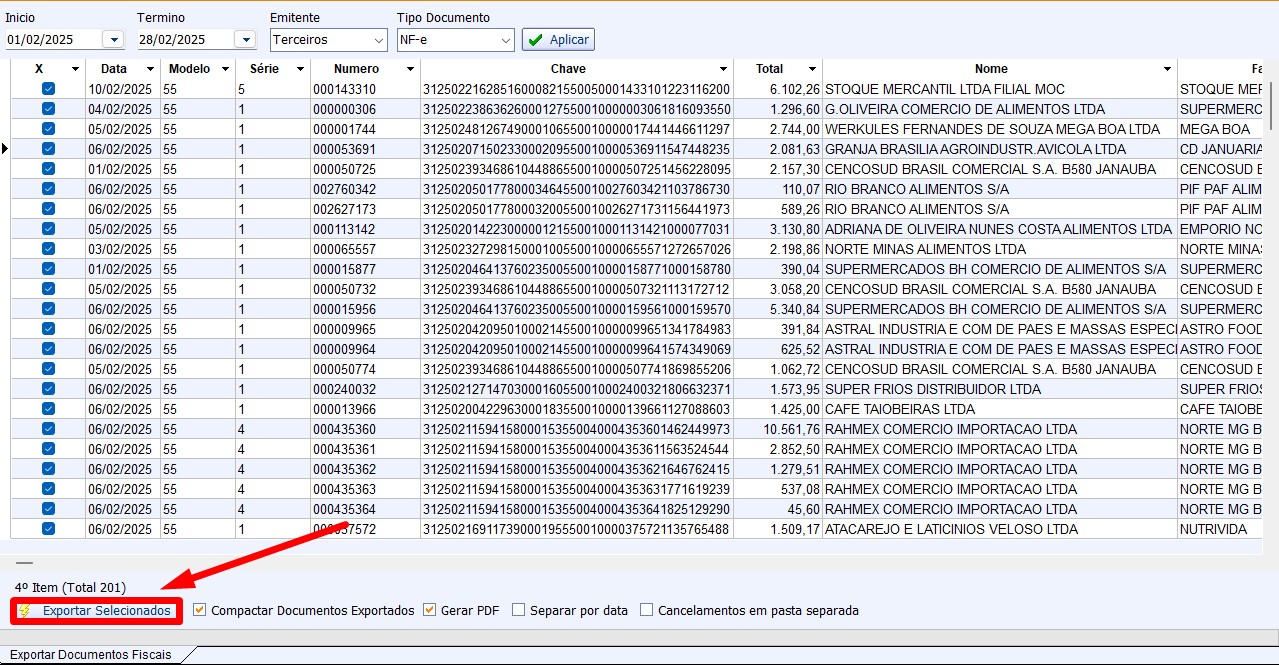Click the lightning bolt icon beside Exportar Selecionados

coord(24,611)
